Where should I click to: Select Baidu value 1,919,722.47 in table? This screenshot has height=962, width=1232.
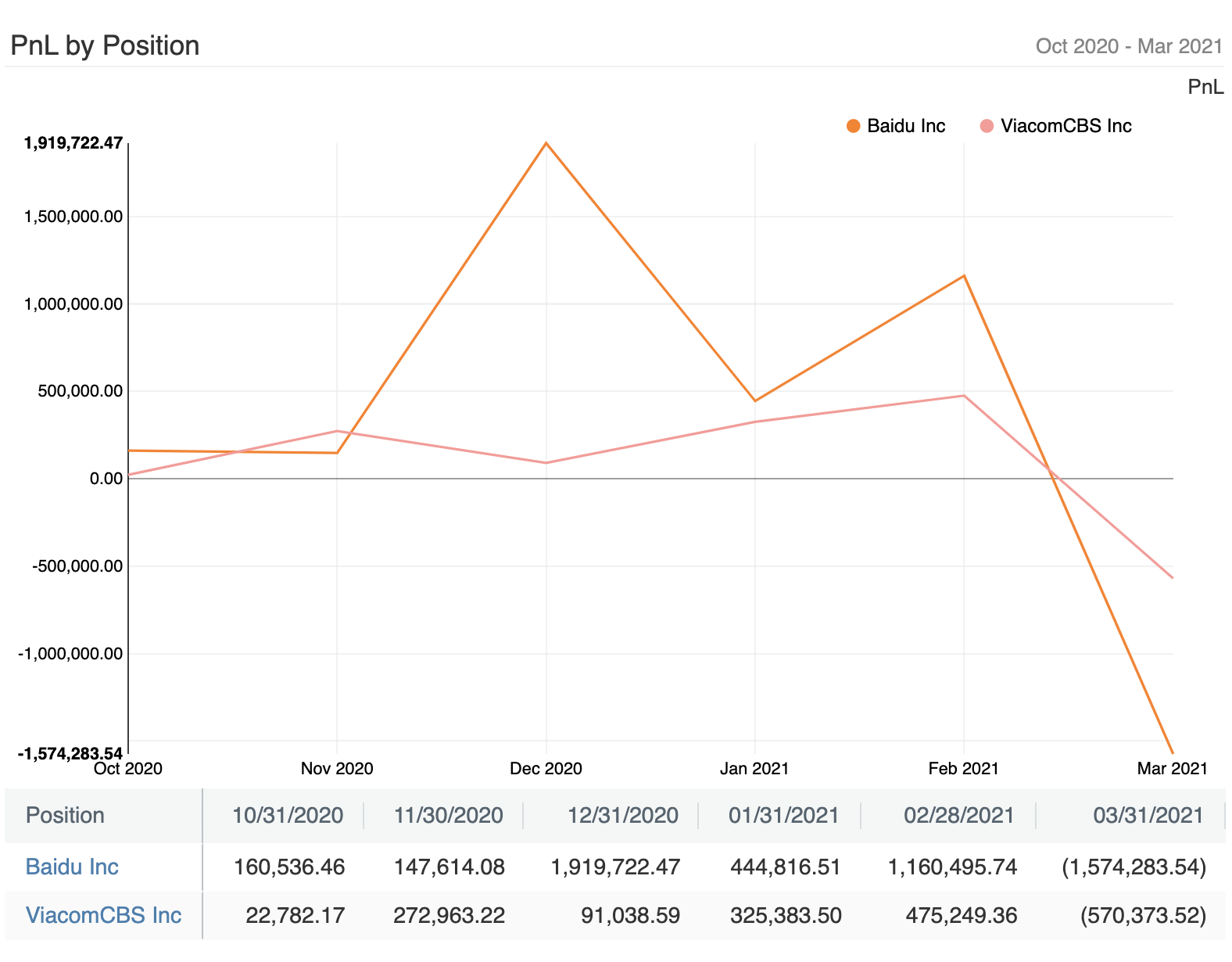click(616, 867)
